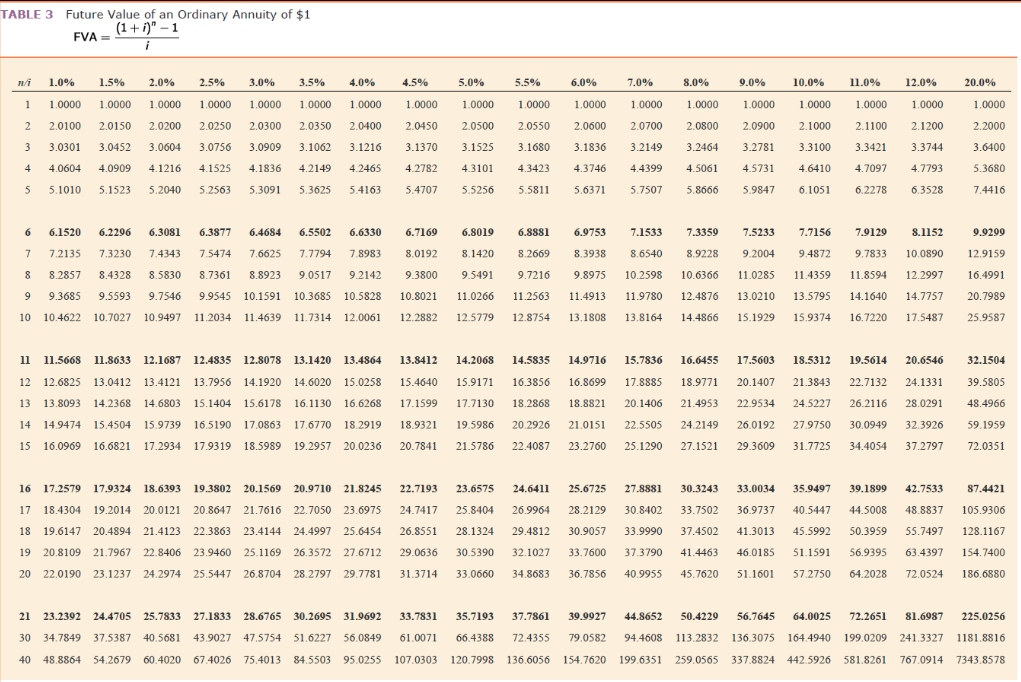Click the 'n/i' column header
This screenshot has width=1021, height=682.
[x=24, y=83]
